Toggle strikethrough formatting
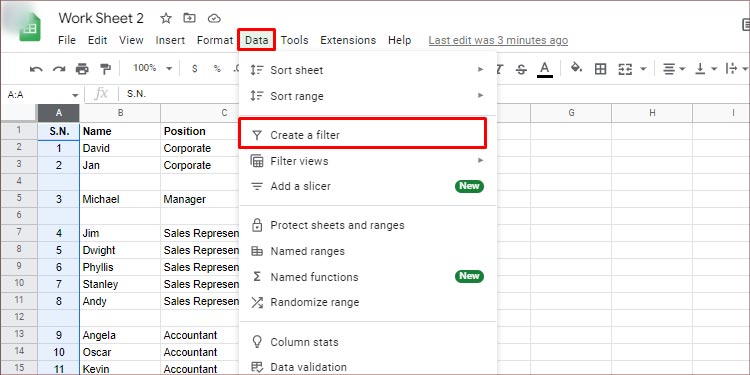This screenshot has width=750, height=375. click(521, 69)
